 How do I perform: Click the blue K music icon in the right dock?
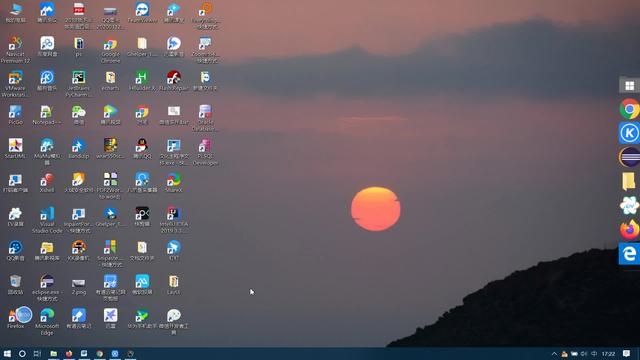click(x=629, y=133)
